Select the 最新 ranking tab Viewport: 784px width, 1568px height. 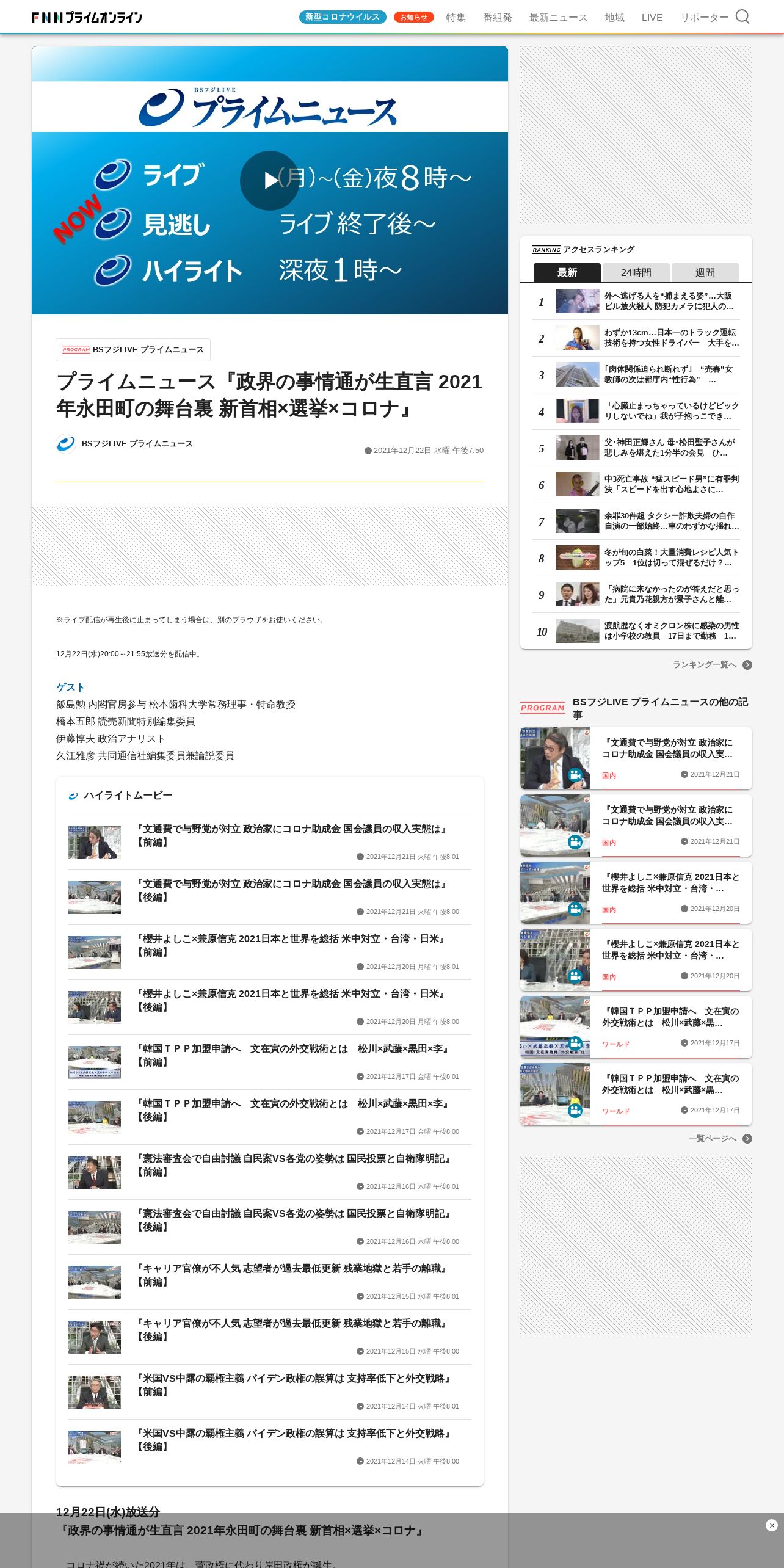coord(567,272)
